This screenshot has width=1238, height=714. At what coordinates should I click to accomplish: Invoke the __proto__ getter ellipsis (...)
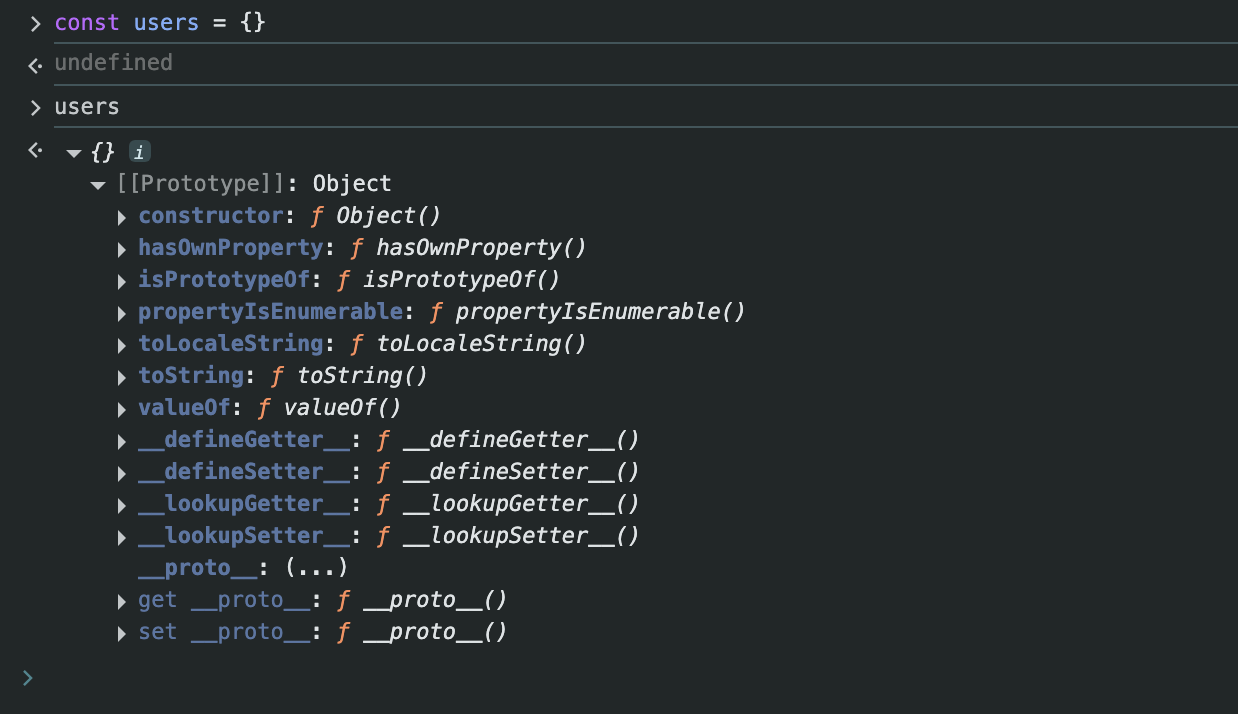tap(316, 568)
